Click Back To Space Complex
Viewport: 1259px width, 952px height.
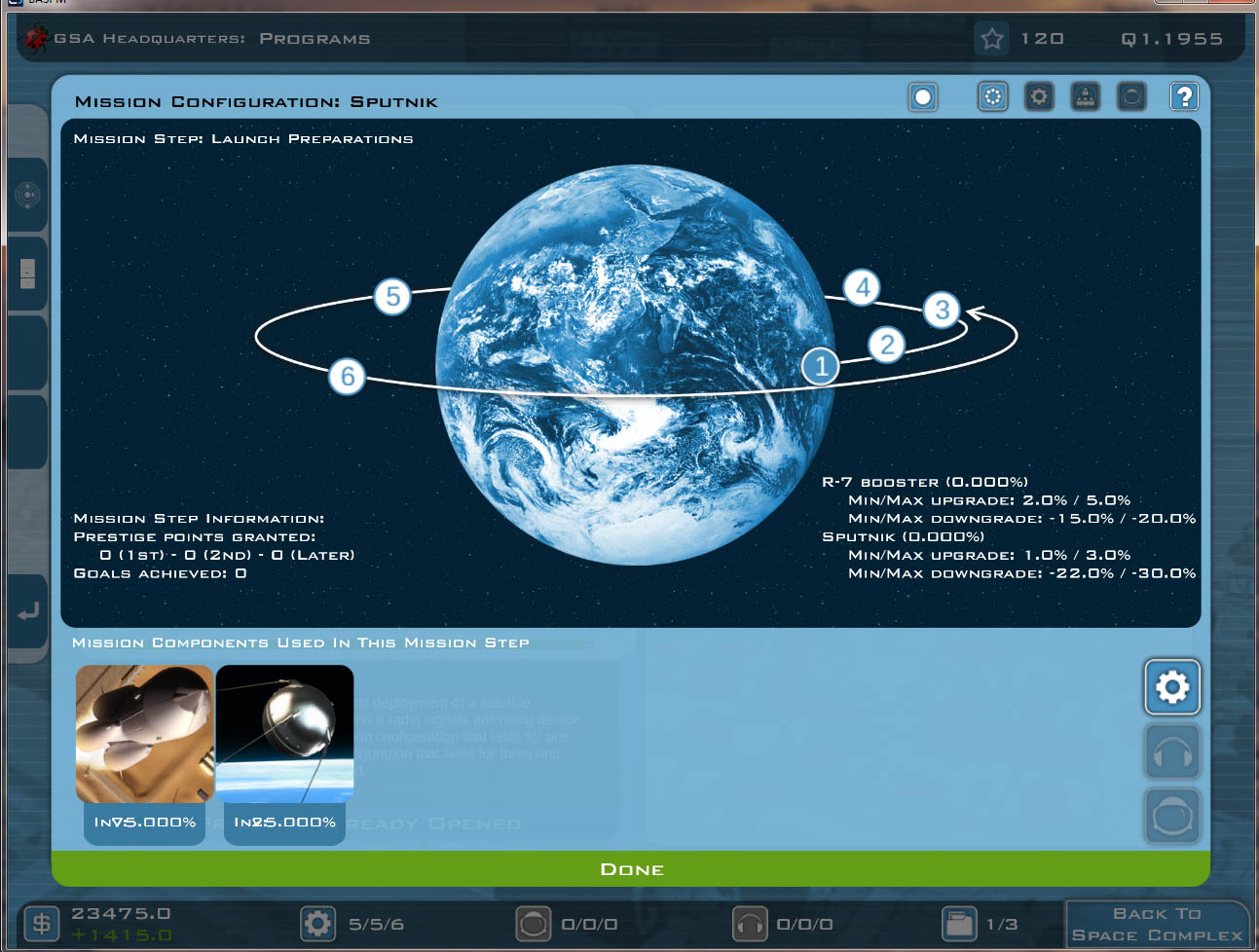tap(1157, 925)
